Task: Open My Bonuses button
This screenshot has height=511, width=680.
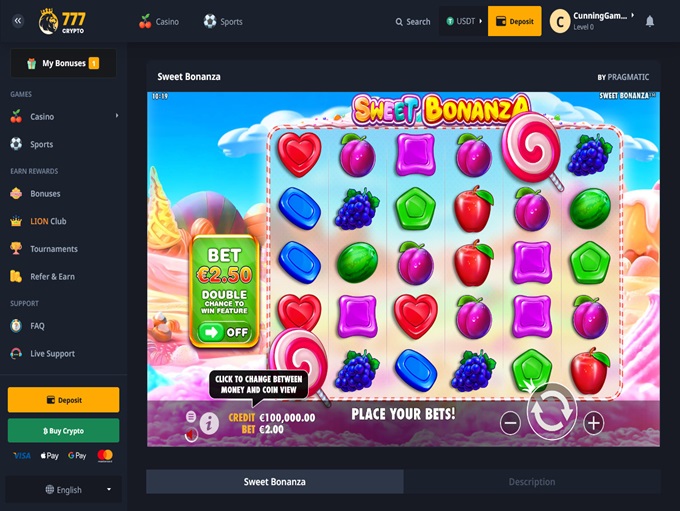Action: pos(63,63)
